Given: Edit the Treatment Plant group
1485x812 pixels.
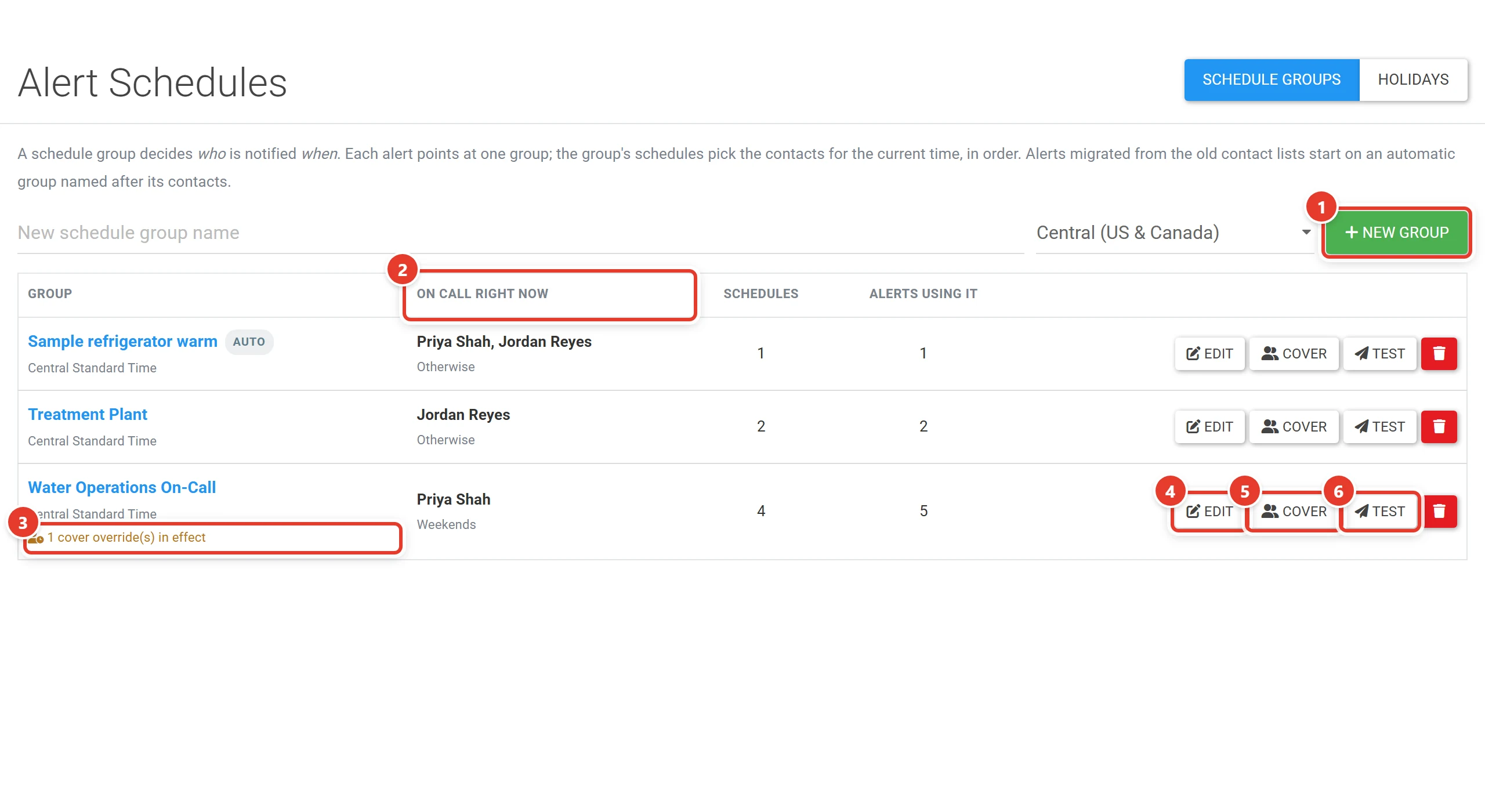Looking at the screenshot, I should [x=1209, y=426].
